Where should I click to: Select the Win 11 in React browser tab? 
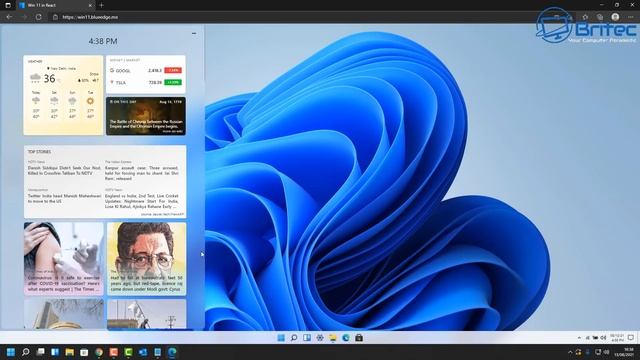[x=56, y=5]
